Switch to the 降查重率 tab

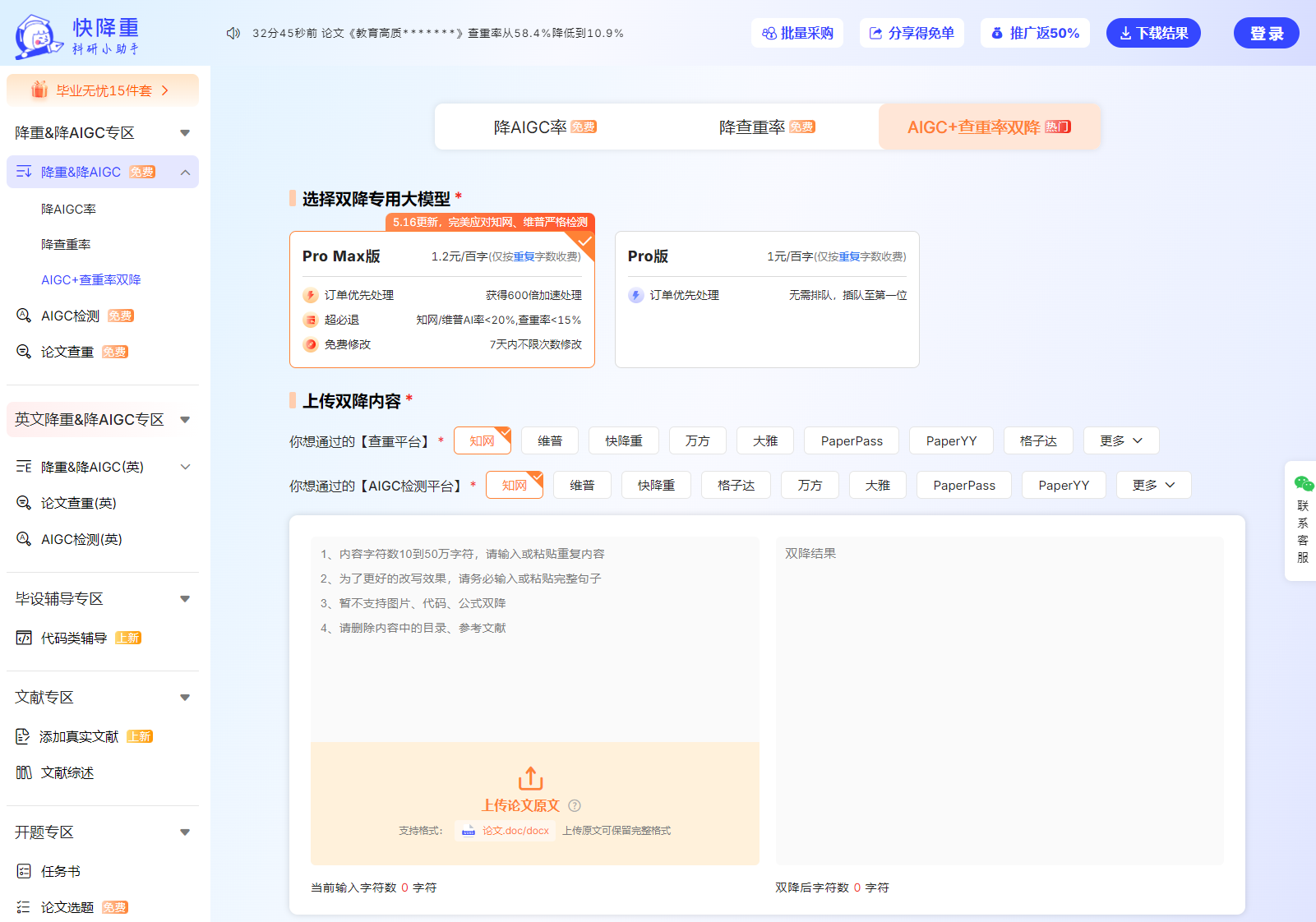point(767,127)
